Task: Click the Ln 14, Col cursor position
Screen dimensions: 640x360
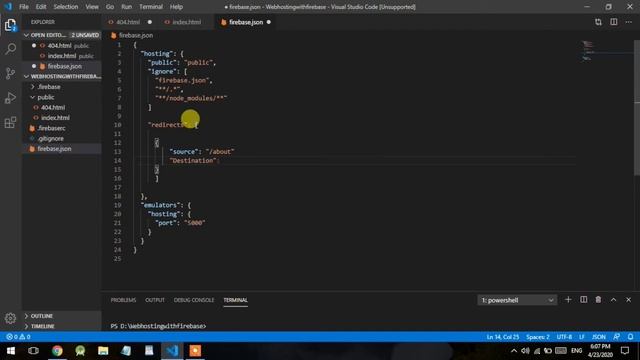Action: click(502, 337)
